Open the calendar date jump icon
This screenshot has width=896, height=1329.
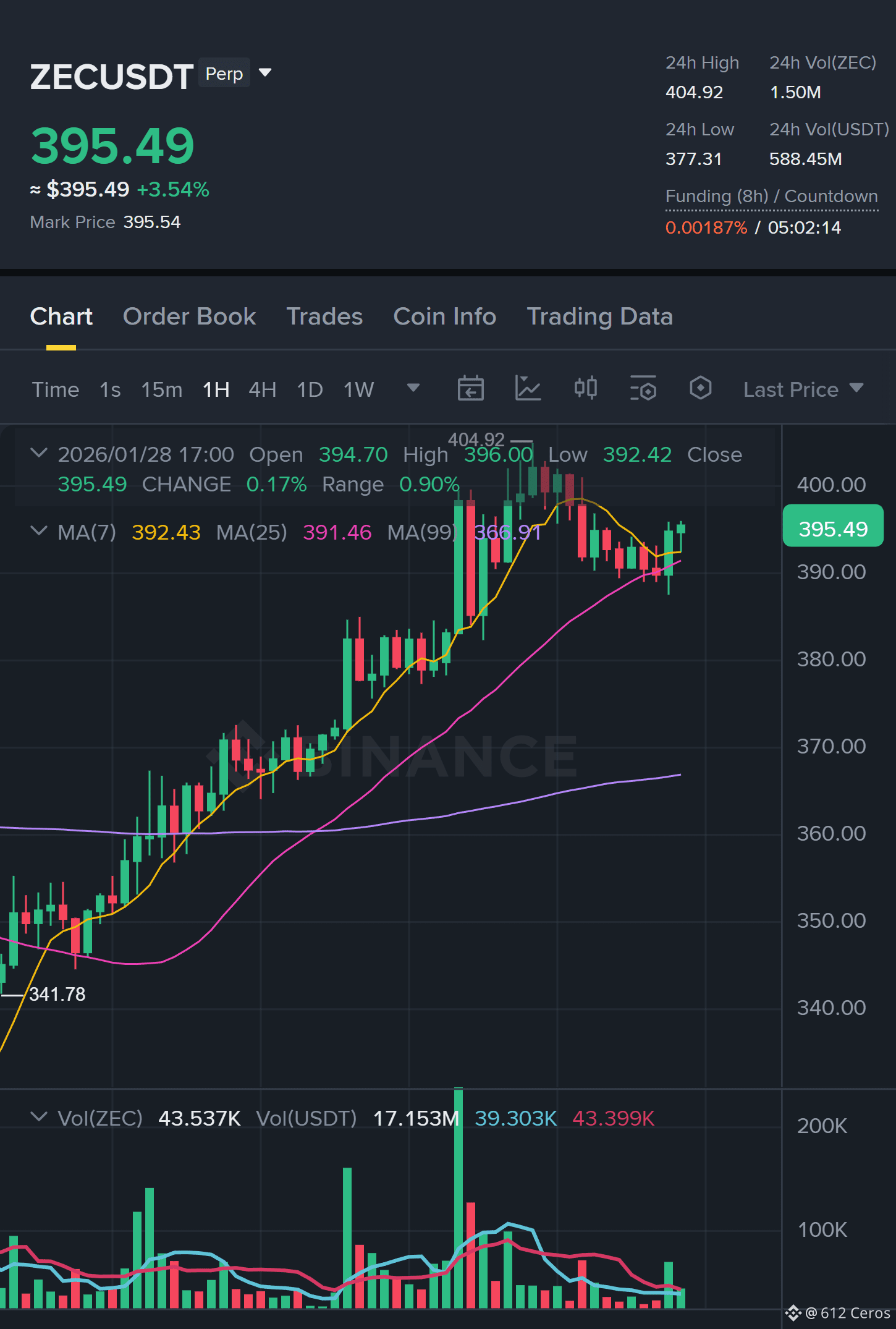tap(470, 389)
